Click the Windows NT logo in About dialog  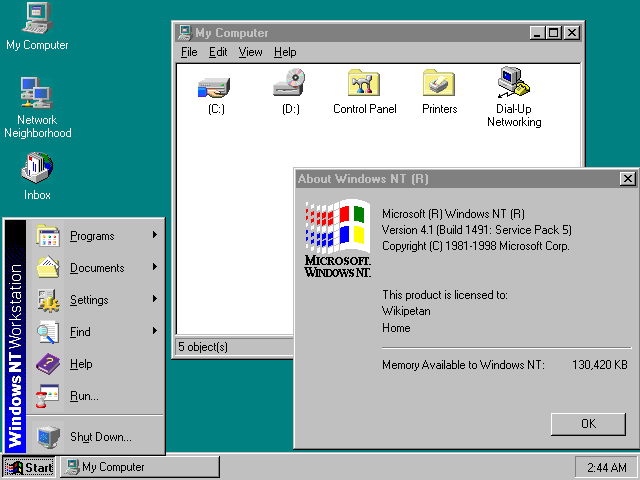coord(338,238)
